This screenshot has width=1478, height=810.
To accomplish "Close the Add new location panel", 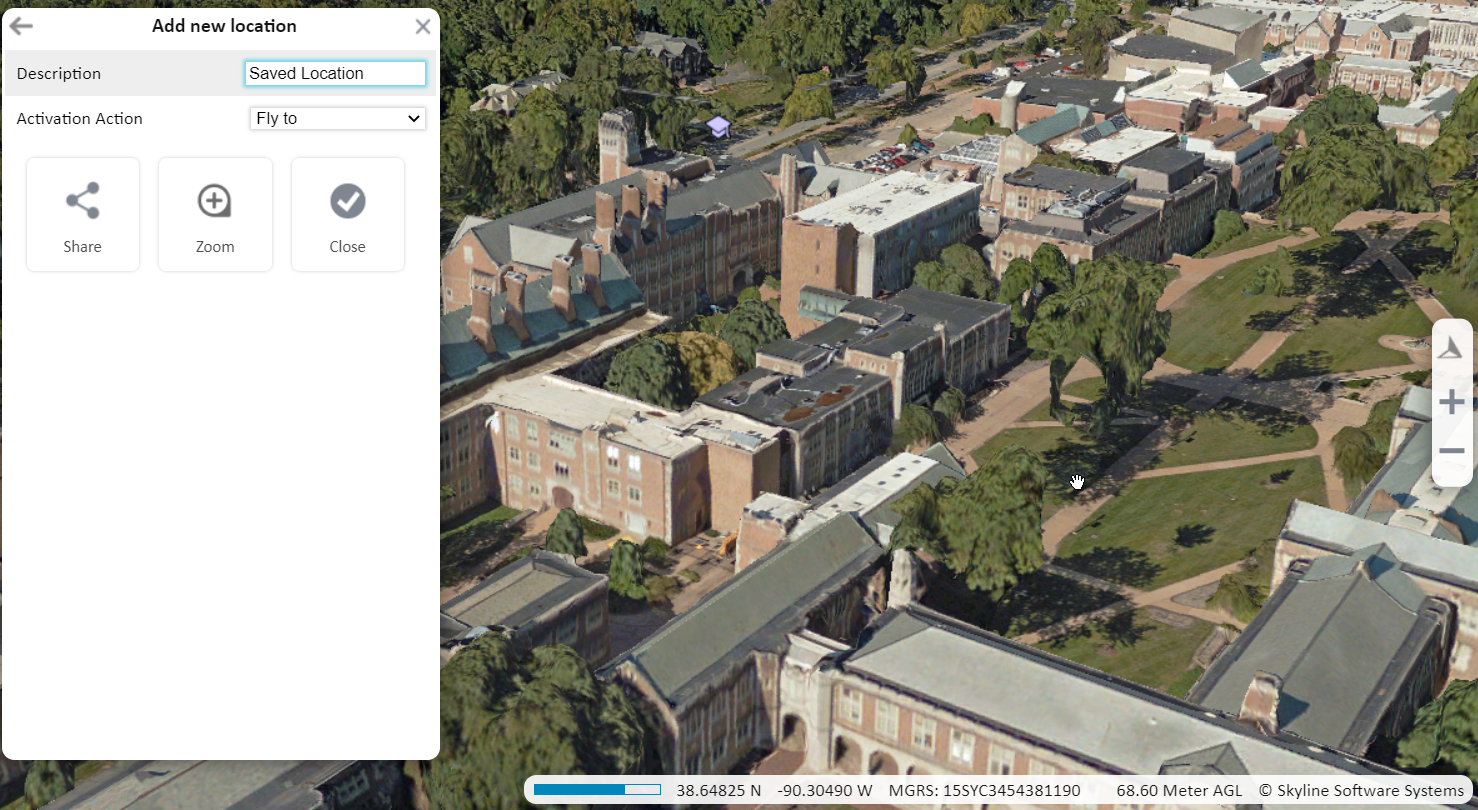I will click(423, 27).
